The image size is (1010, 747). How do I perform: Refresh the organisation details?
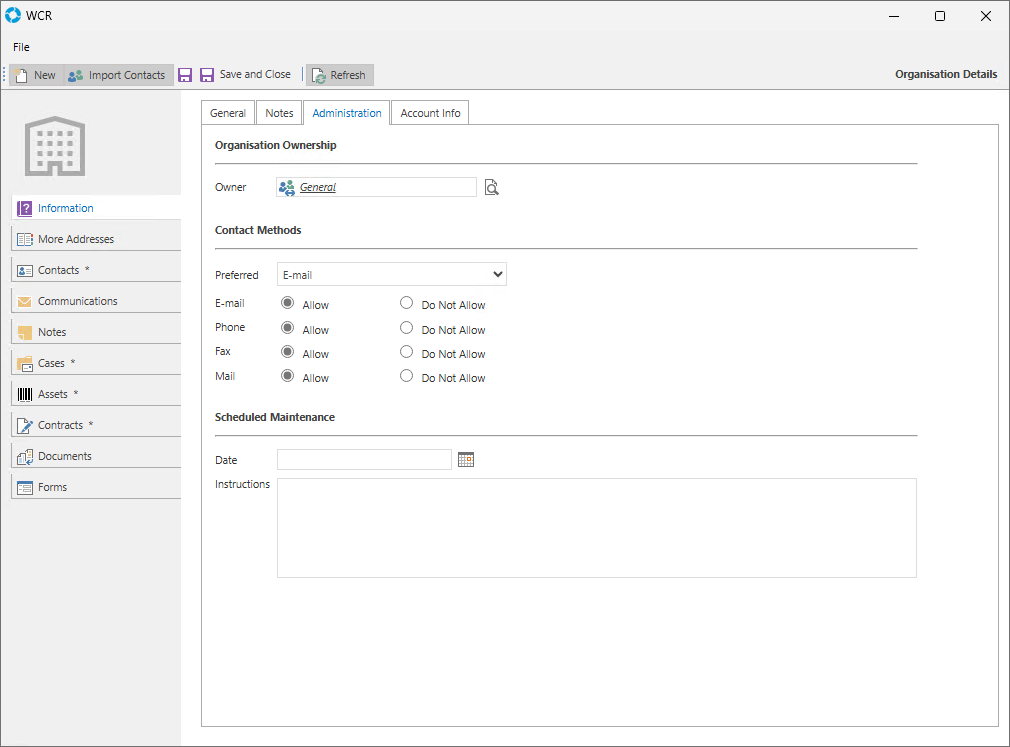[339, 75]
